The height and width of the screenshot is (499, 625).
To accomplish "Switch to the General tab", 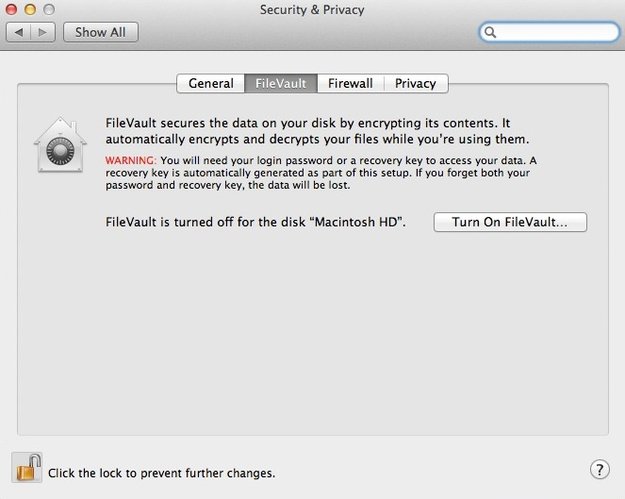I will tap(210, 83).
